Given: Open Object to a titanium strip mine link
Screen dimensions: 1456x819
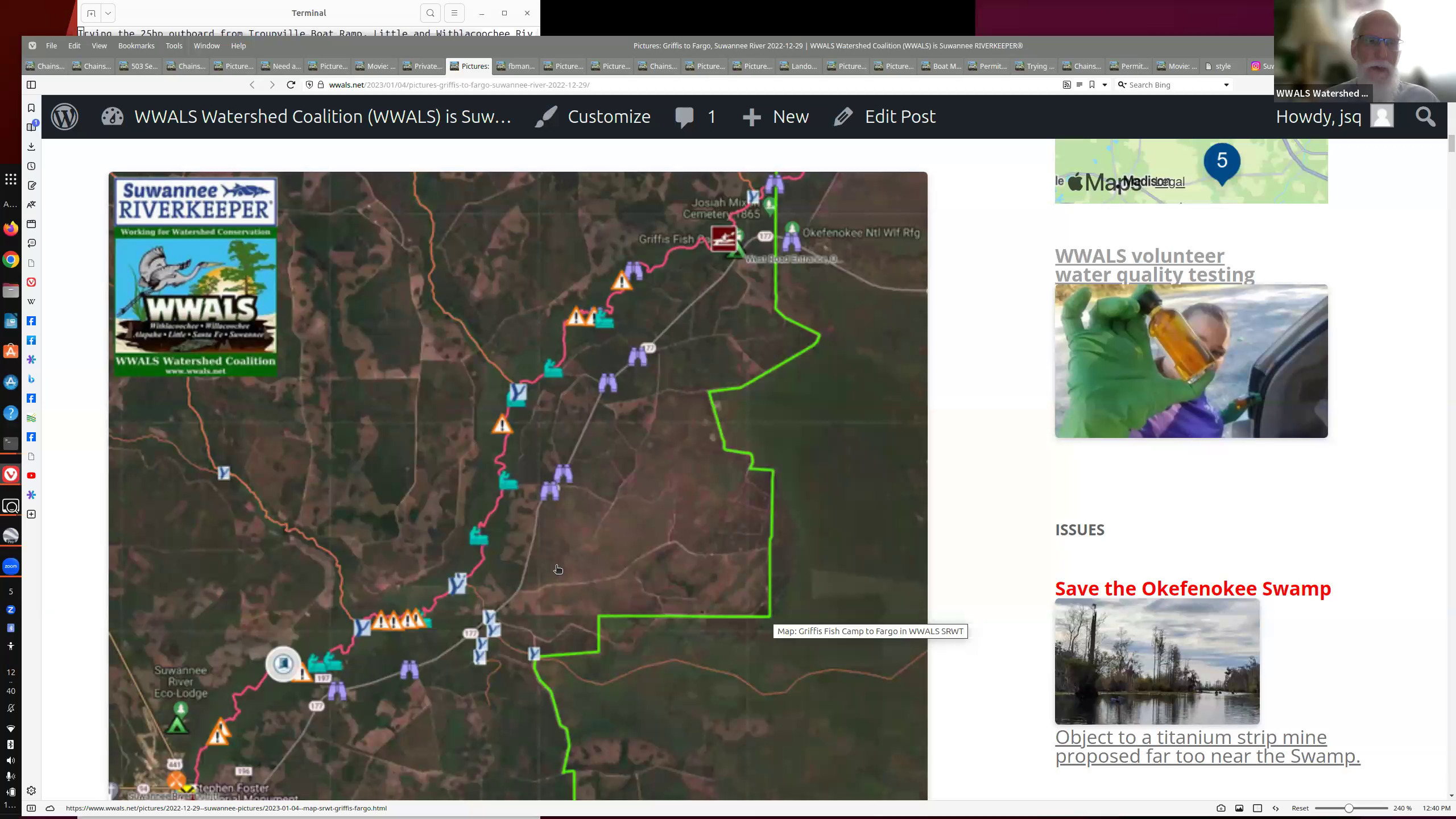Looking at the screenshot, I should coord(1207,746).
